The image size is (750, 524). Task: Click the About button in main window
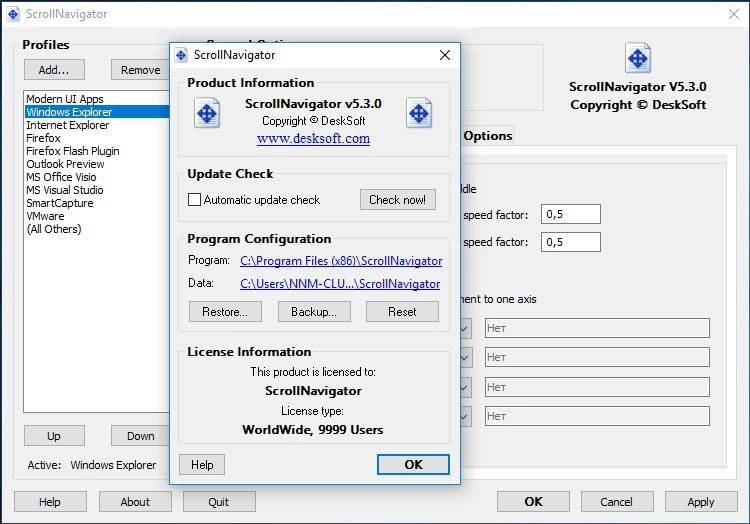(135, 502)
